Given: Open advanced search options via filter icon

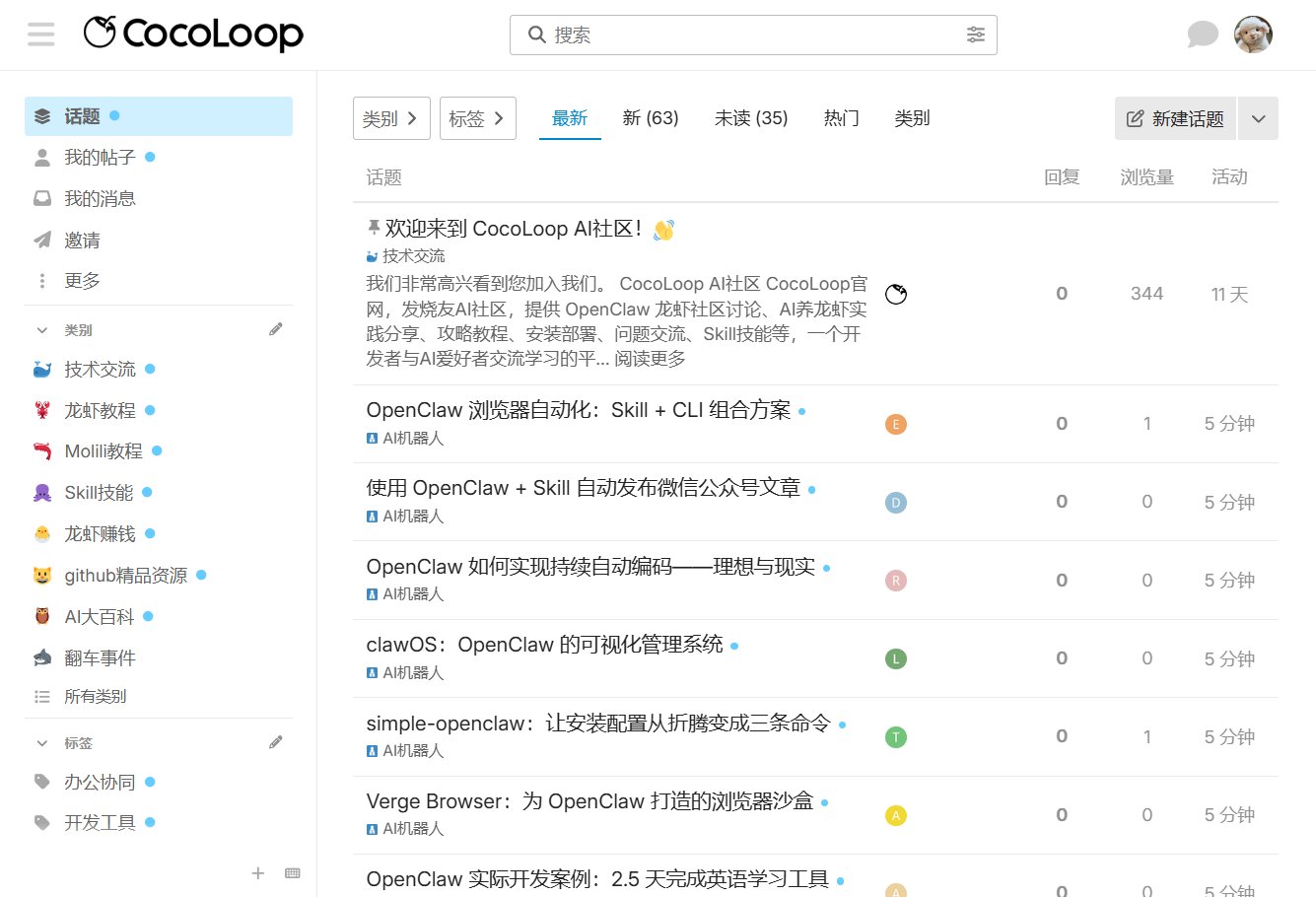Looking at the screenshot, I should click(x=976, y=34).
